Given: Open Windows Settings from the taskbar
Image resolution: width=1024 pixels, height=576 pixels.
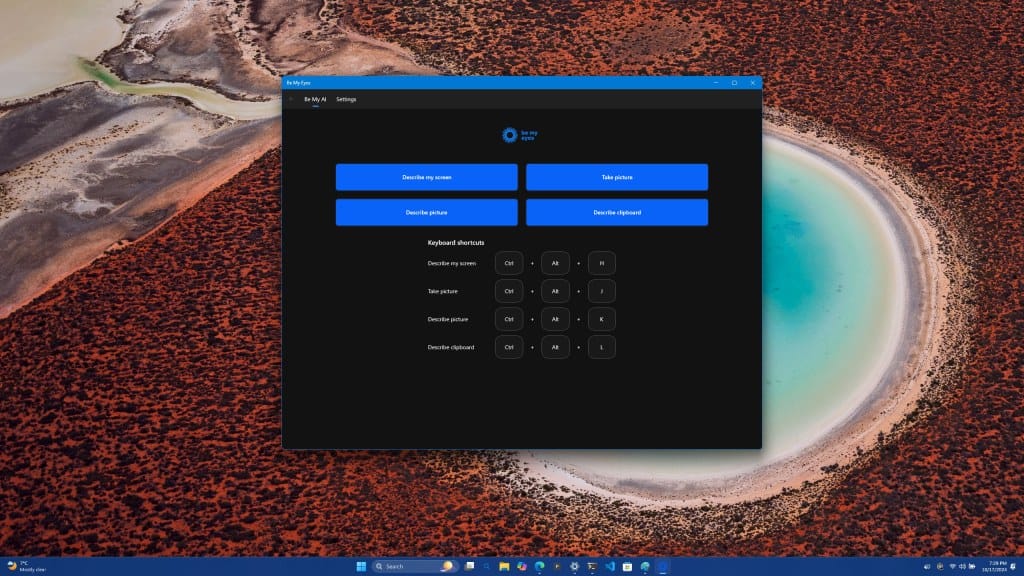Looking at the screenshot, I should click(574, 566).
